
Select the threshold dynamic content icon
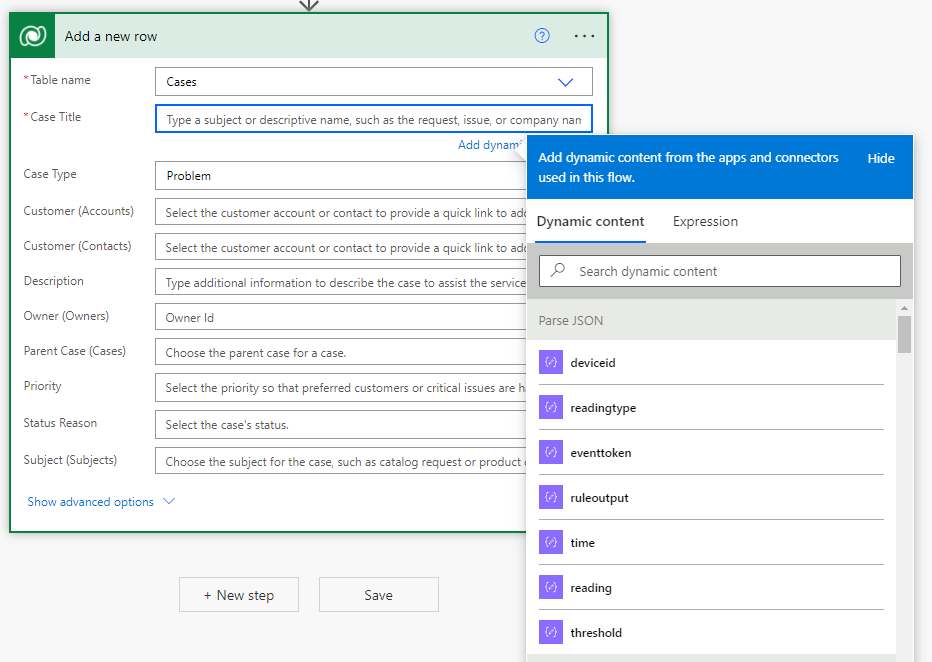[551, 632]
